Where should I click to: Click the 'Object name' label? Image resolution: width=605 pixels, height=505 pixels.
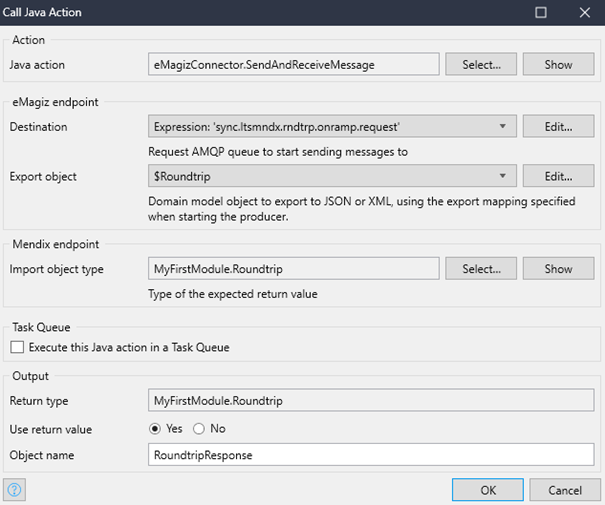42,455
